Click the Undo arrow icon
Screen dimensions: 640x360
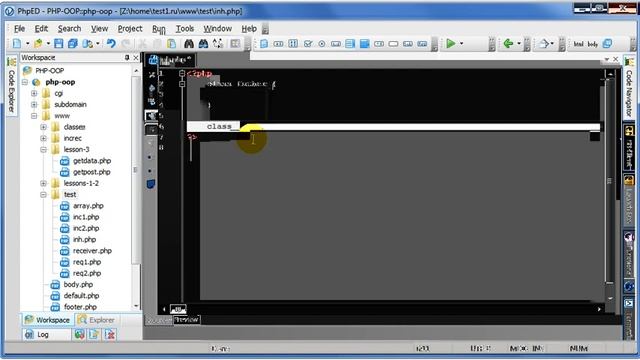[x=111, y=43]
